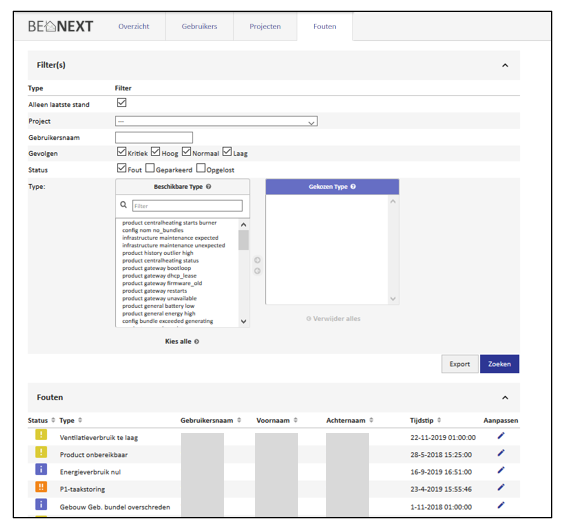Select 'product gateway dhcp_lease' type
The height and width of the screenshot is (528, 564).
(x=159, y=276)
